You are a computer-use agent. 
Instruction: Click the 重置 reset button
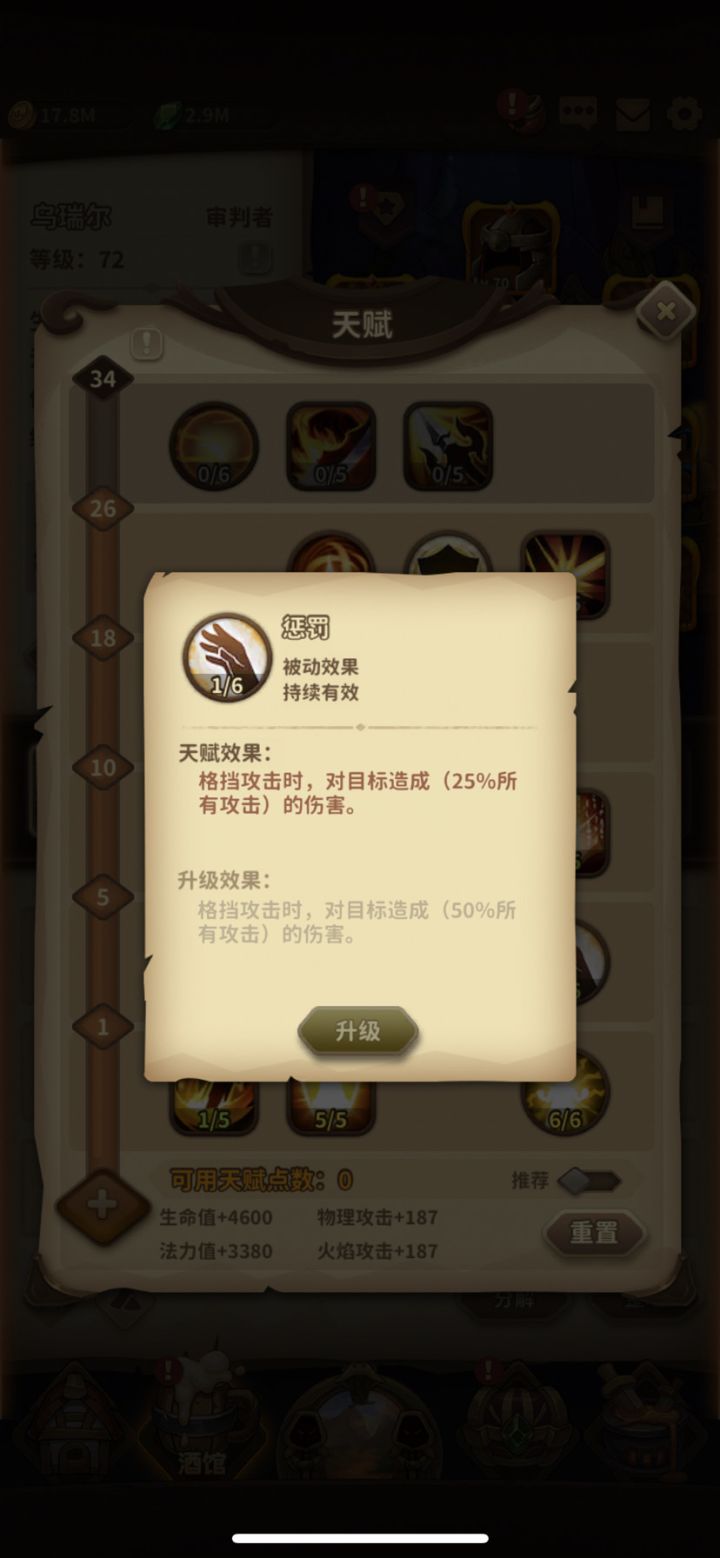[595, 1233]
